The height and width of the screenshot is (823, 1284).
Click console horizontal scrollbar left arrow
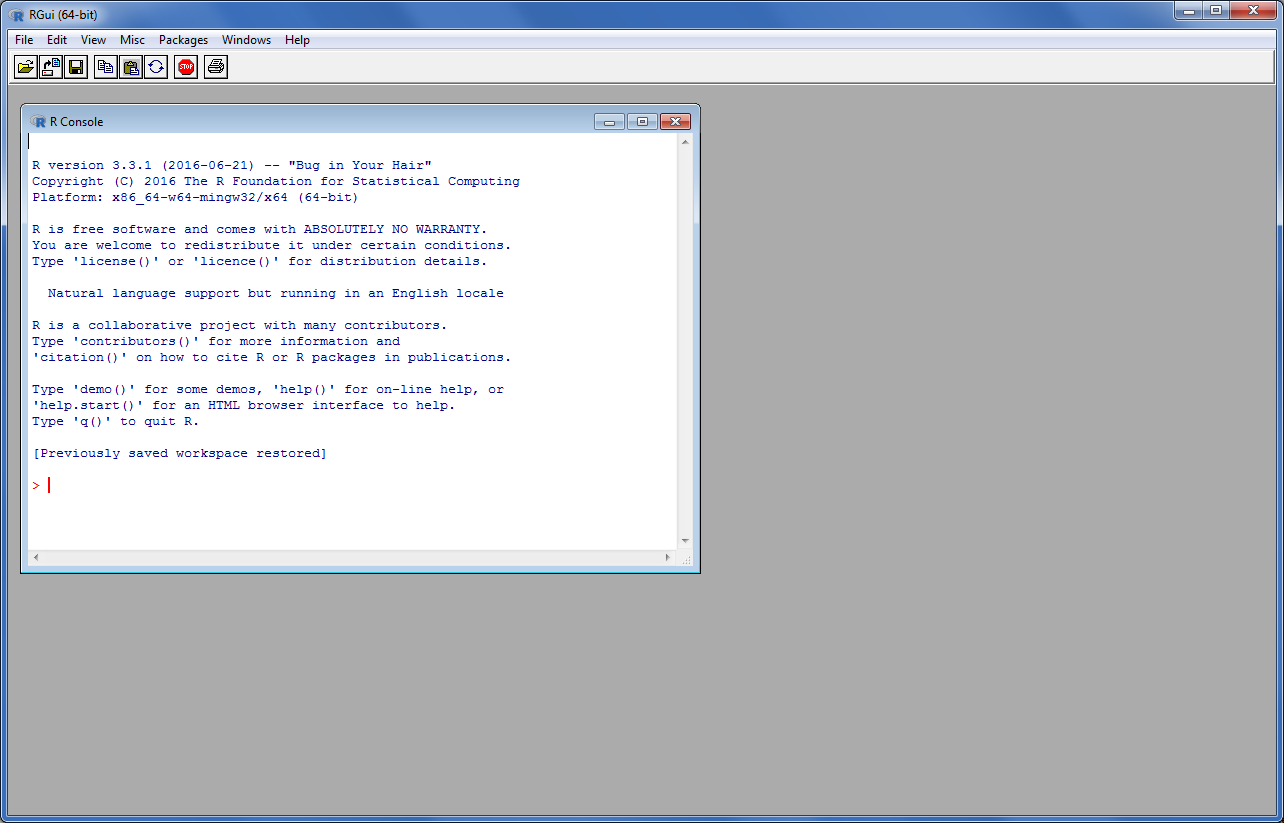pos(36,557)
